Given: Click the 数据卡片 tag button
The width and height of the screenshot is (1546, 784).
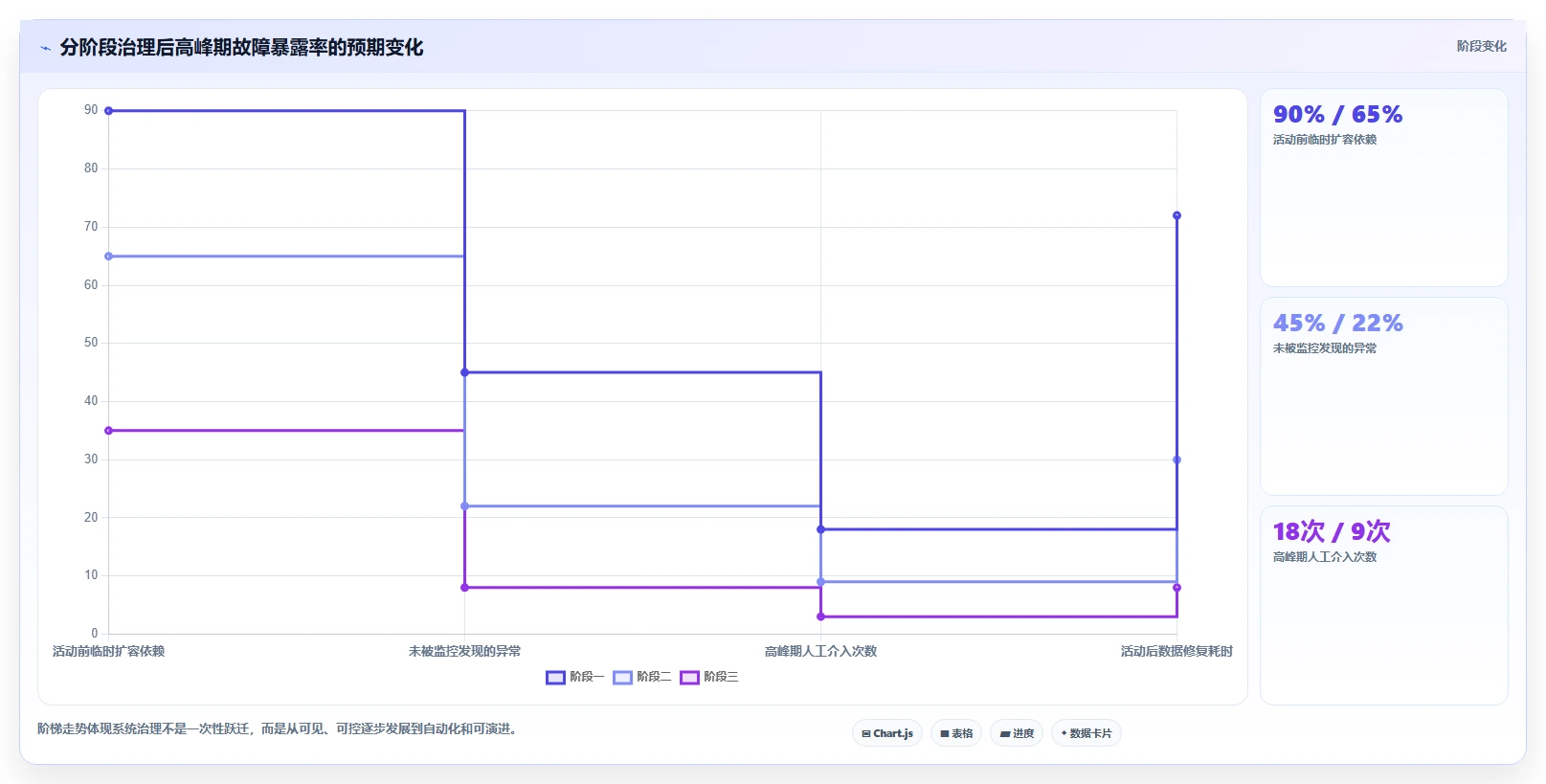Looking at the screenshot, I should [x=1087, y=733].
